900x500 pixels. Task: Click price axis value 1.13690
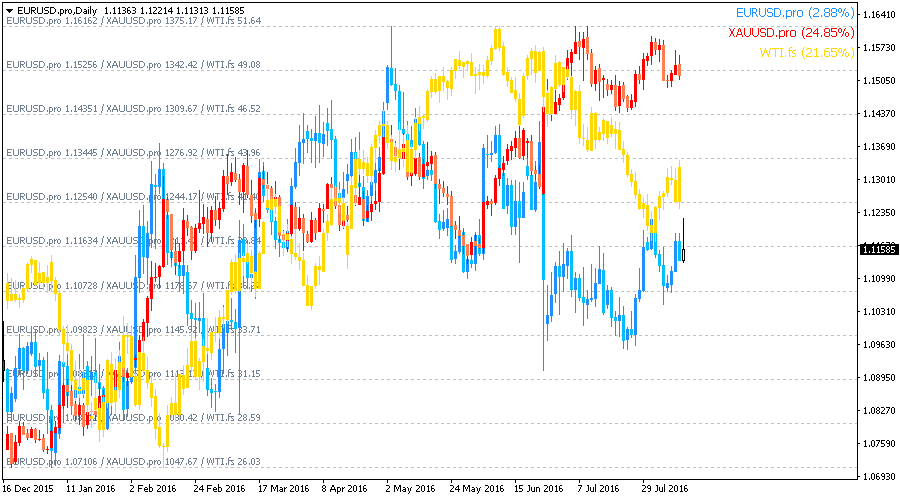tap(879, 147)
